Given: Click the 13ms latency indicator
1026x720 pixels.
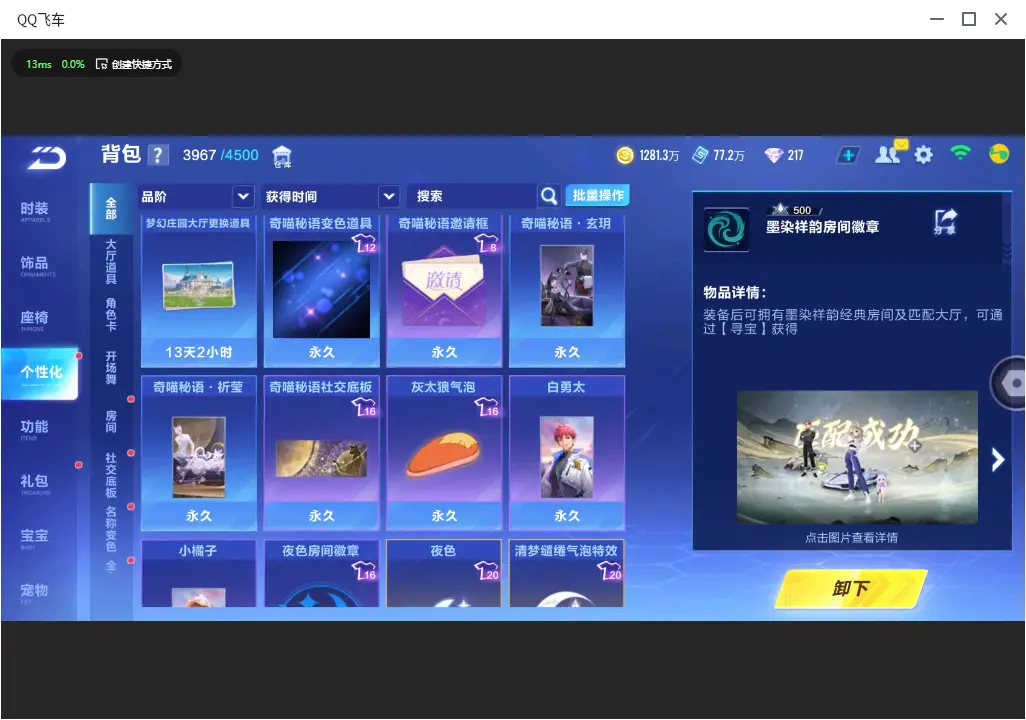Looking at the screenshot, I should (x=39, y=64).
